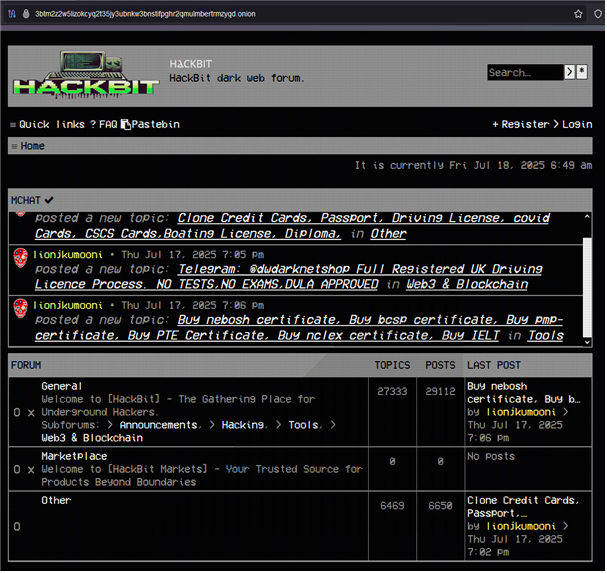Screen dimensions: 607x573
Task: Open Tools subforum in General row
Action: [x=304, y=425]
